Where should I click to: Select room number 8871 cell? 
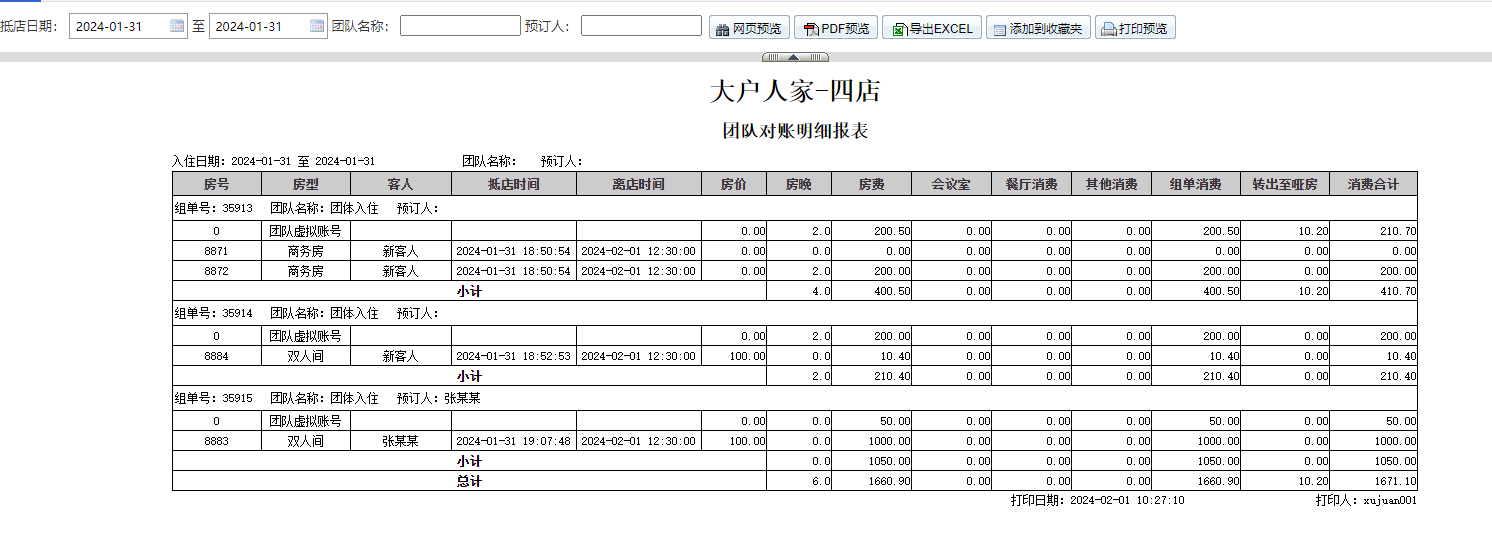pyautogui.click(x=217, y=251)
